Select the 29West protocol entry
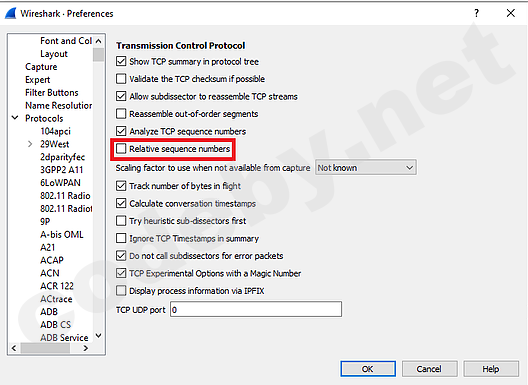This screenshot has width=528, height=385. (x=55, y=144)
